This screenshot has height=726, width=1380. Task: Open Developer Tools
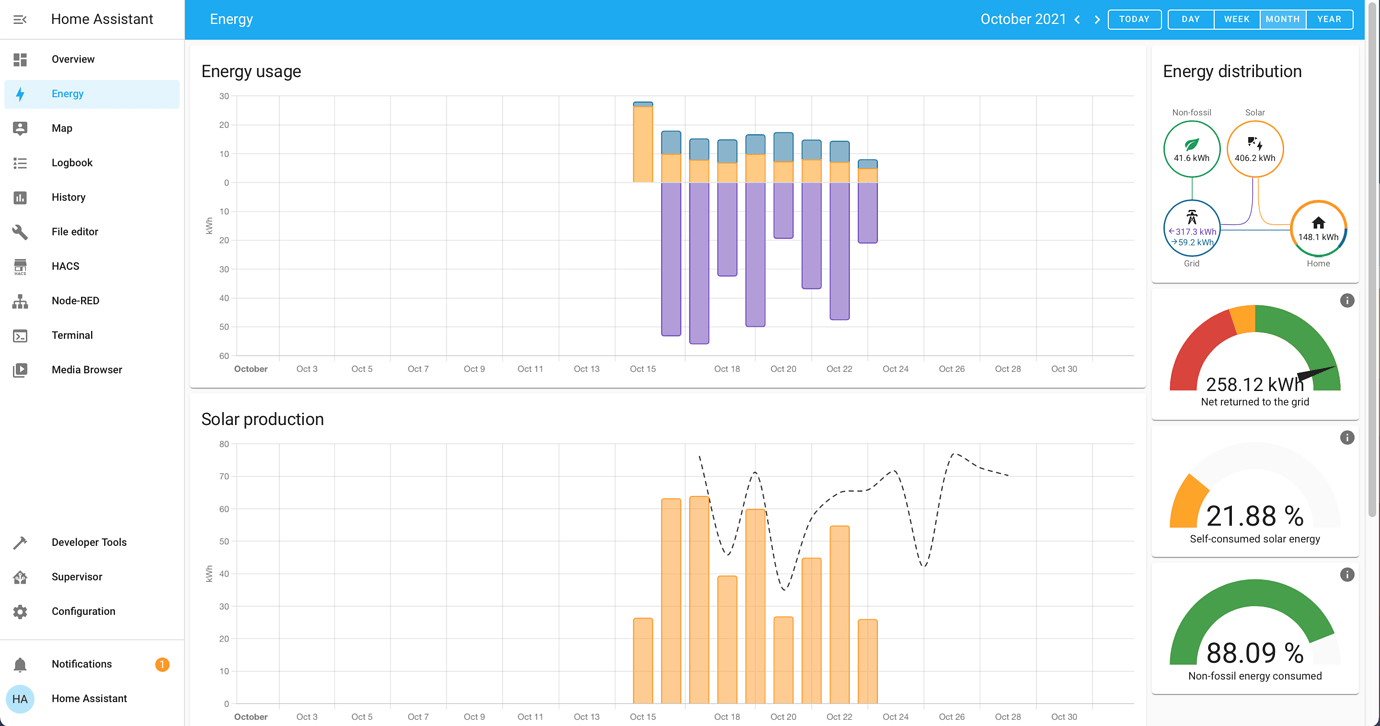tap(88, 542)
